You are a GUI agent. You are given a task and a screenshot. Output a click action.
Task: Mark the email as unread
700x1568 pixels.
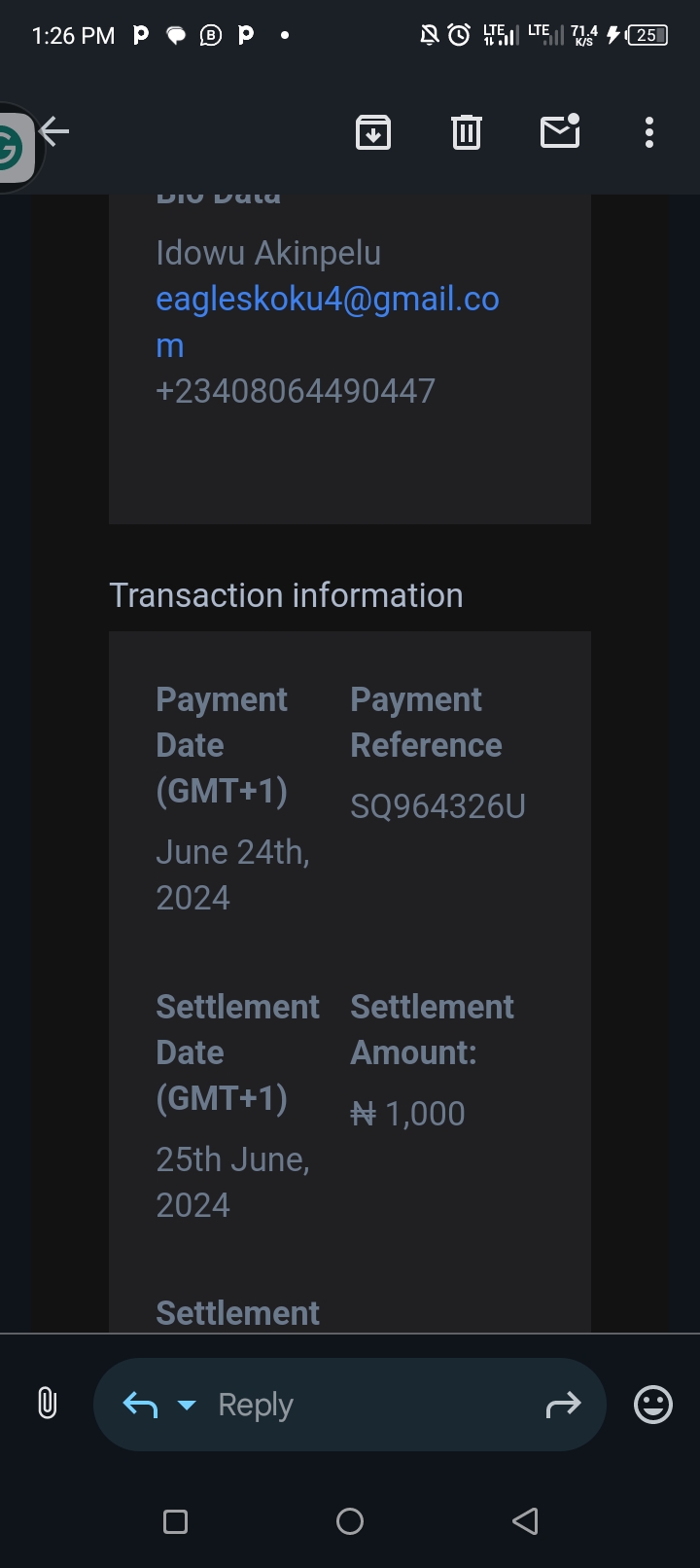(x=560, y=131)
